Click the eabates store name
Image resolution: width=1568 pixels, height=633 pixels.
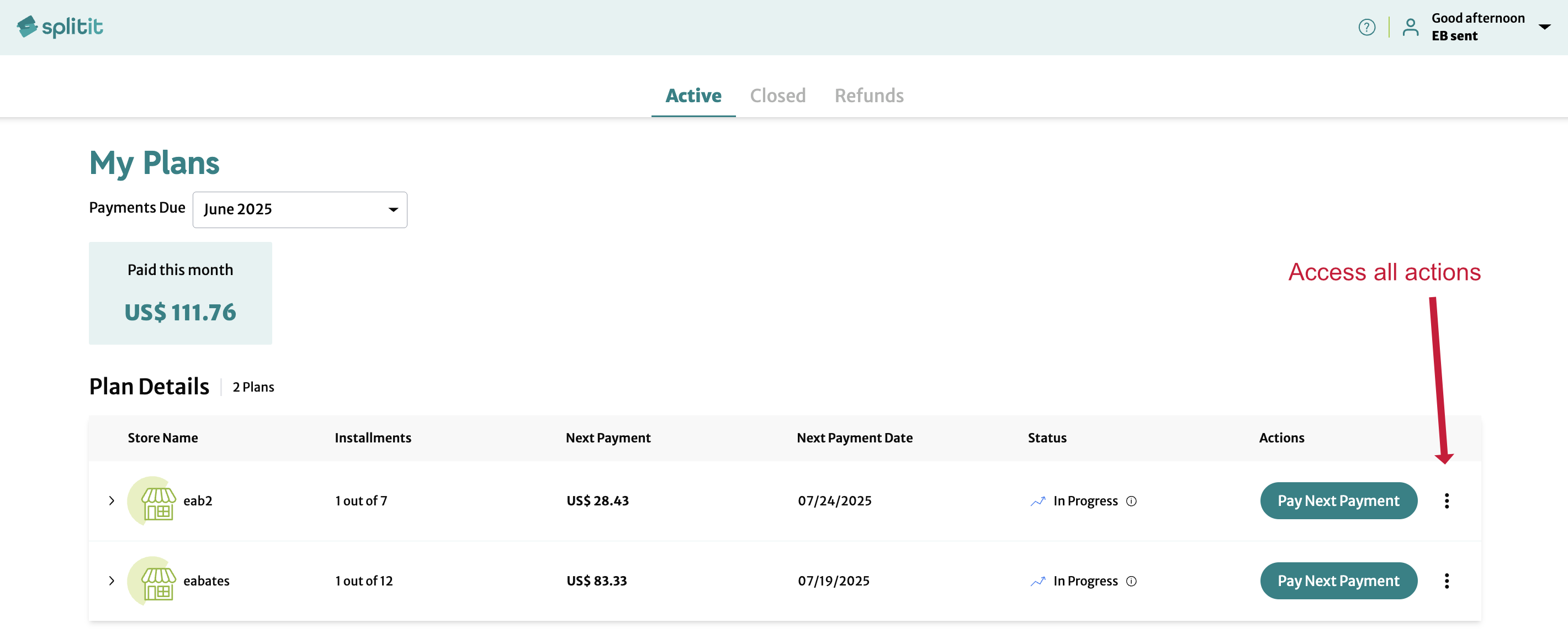click(206, 580)
